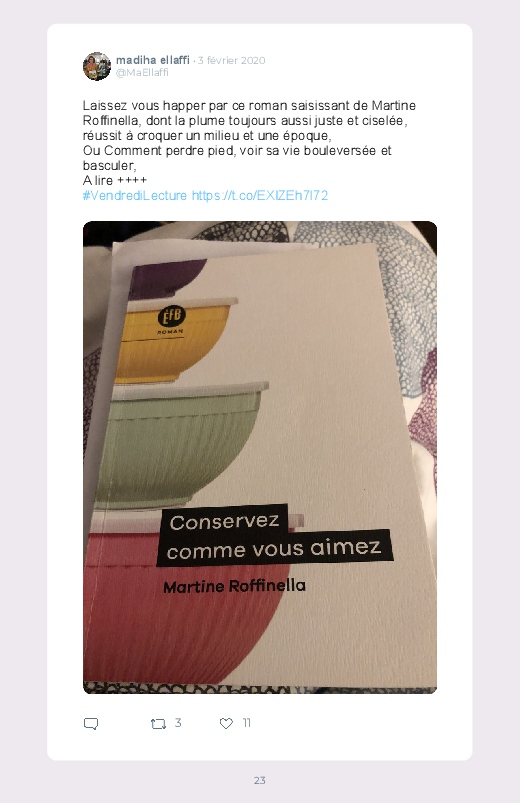Click the reply speech bubble icon
This screenshot has width=520, height=803.
91,723
